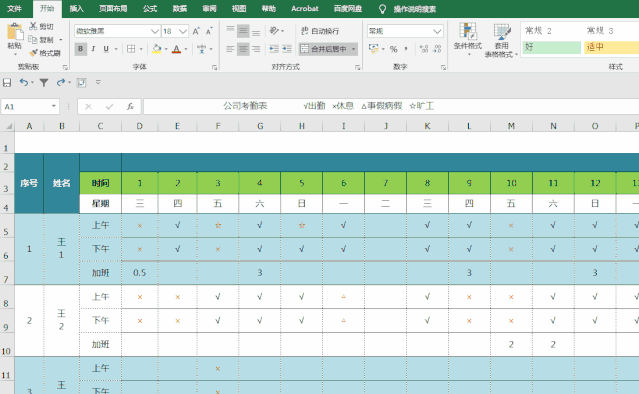Open fill color dropdown arrow
The image size is (639, 394).
(x=166, y=49)
